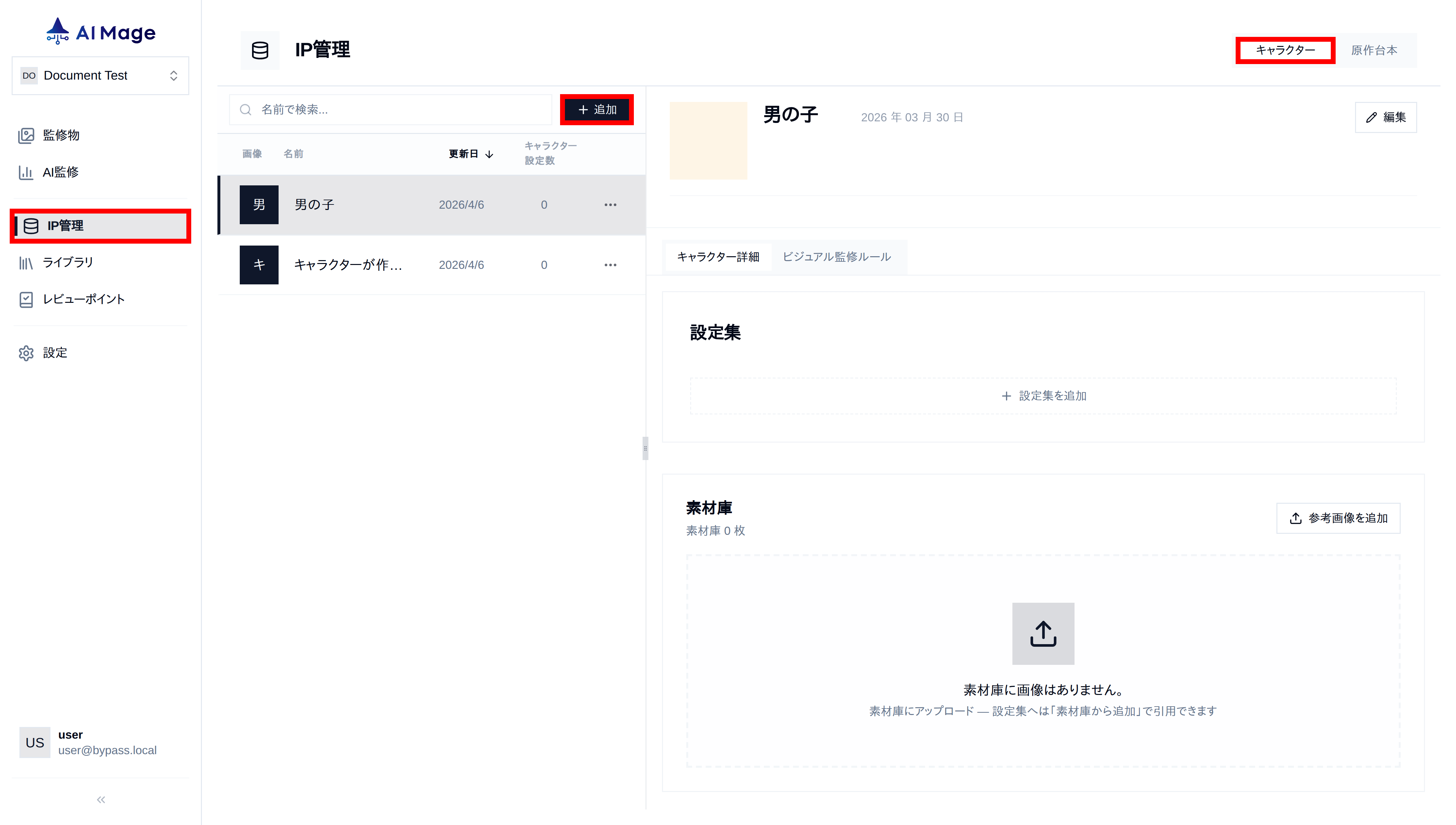Click the キャラクター設定数 column header
The image size is (1456, 825).
[x=550, y=153]
